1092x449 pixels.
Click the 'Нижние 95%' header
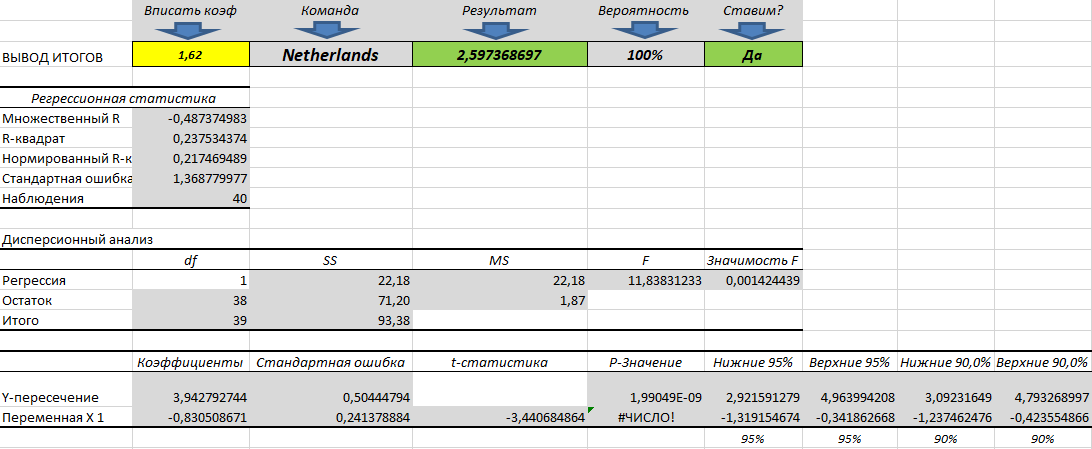[754, 363]
